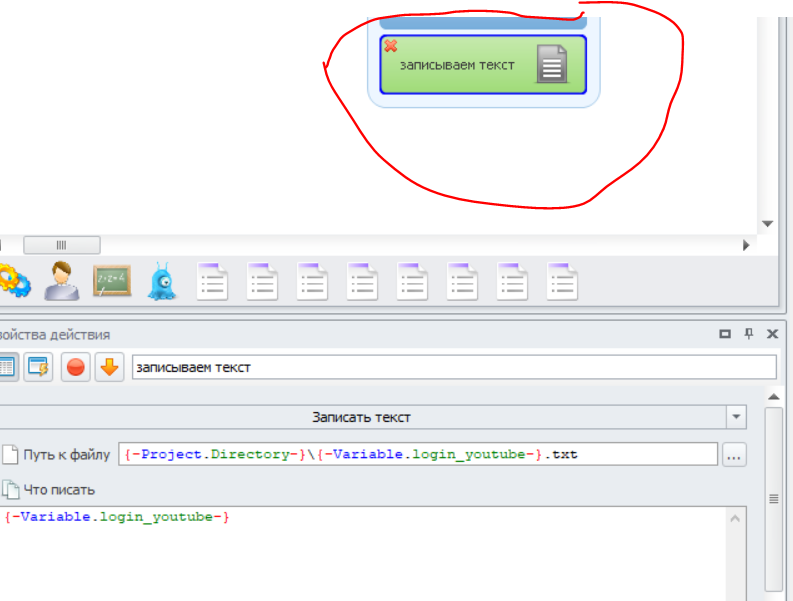Click the properties panel scroll up arrow

[774, 397]
